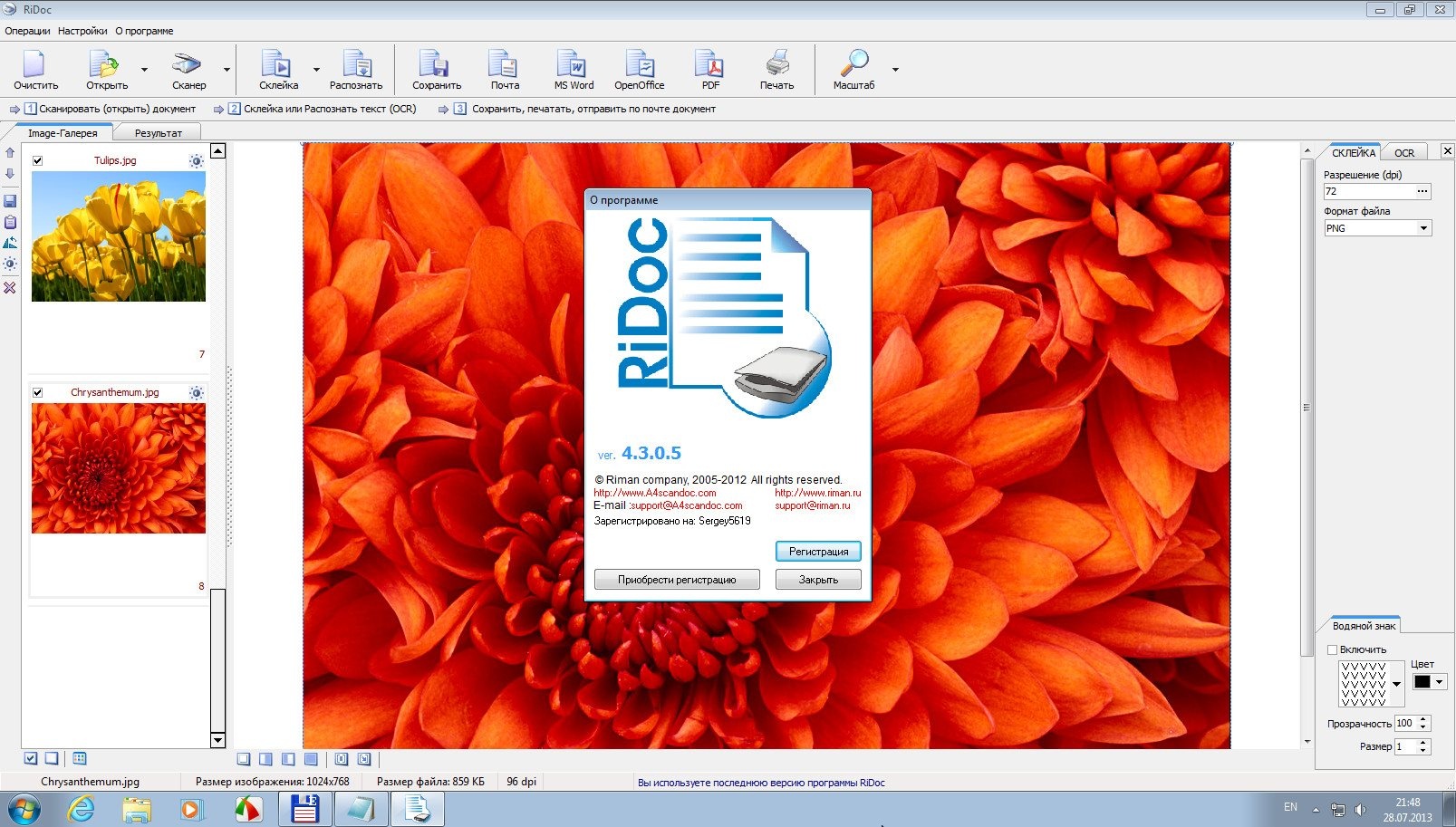
Task: Click the Регистрация button in About dialog
Action: click(x=818, y=552)
